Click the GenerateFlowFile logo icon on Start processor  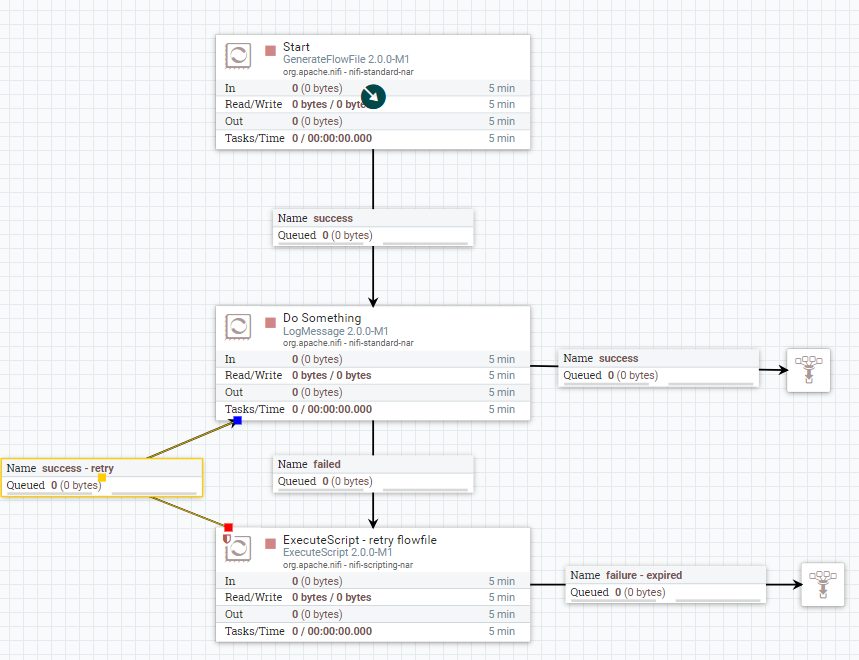point(238,55)
